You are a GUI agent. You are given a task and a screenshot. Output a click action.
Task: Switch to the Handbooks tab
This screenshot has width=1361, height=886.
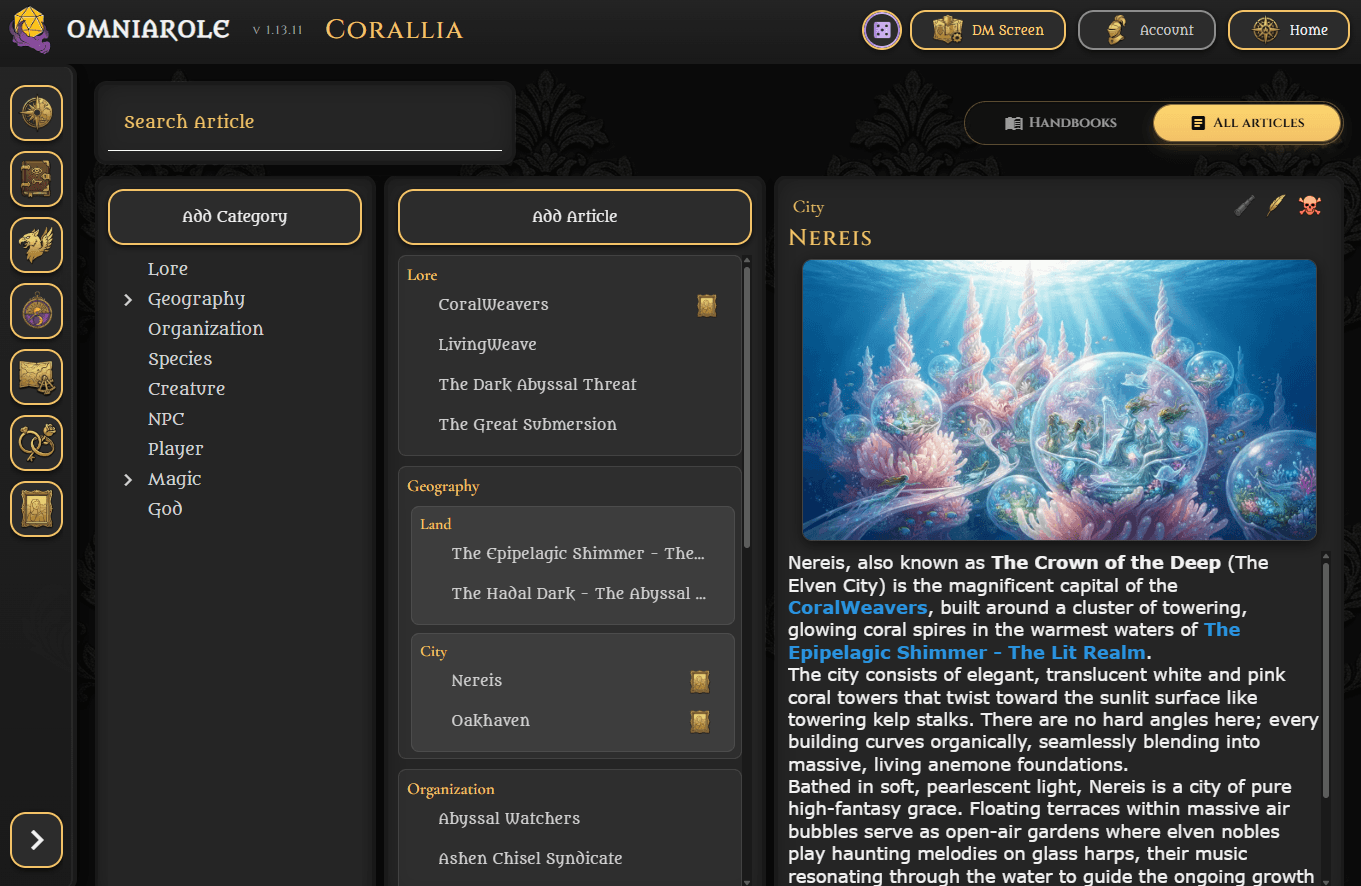1060,123
